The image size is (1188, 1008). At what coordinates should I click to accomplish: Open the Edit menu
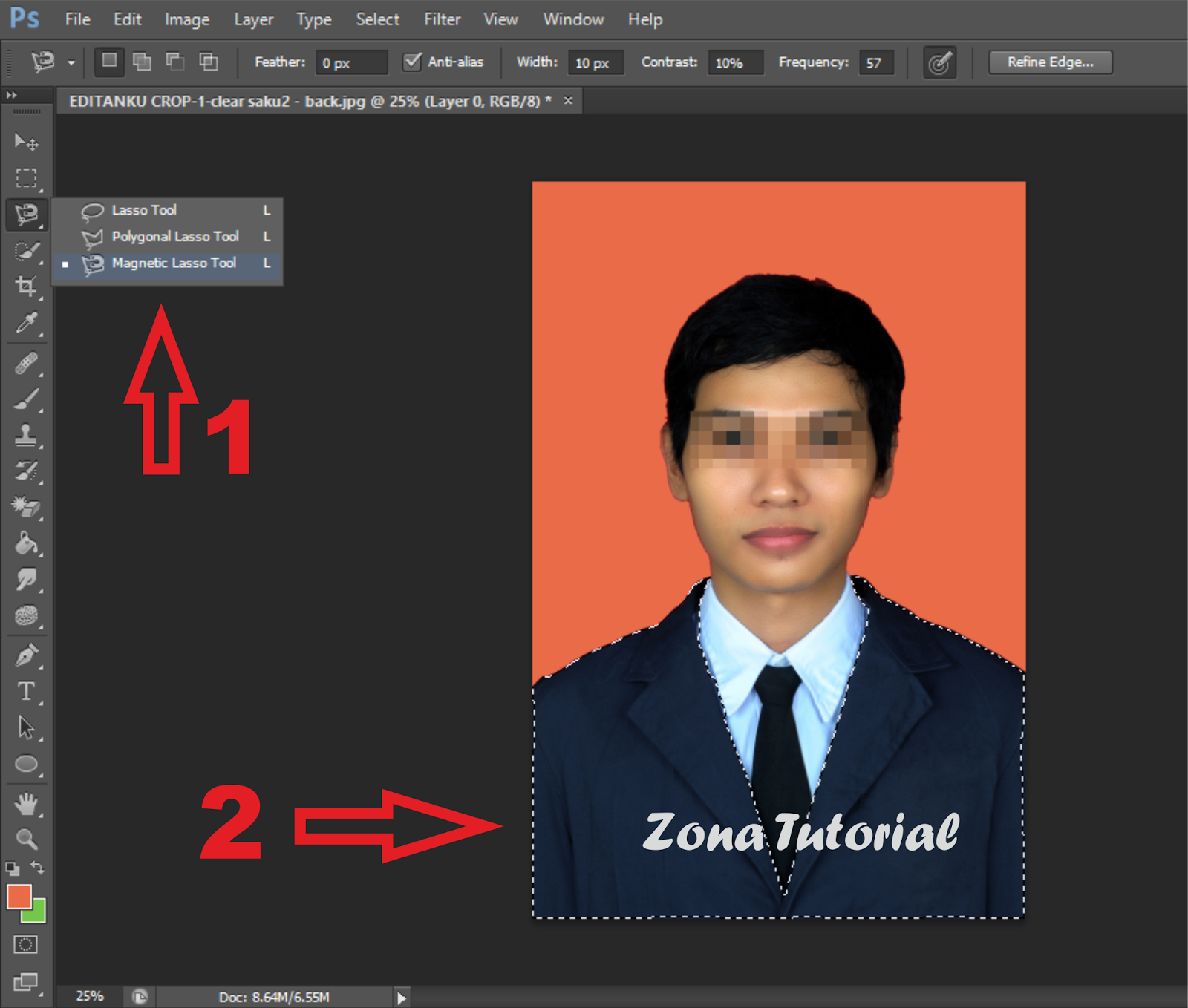[x=128, y=19]
